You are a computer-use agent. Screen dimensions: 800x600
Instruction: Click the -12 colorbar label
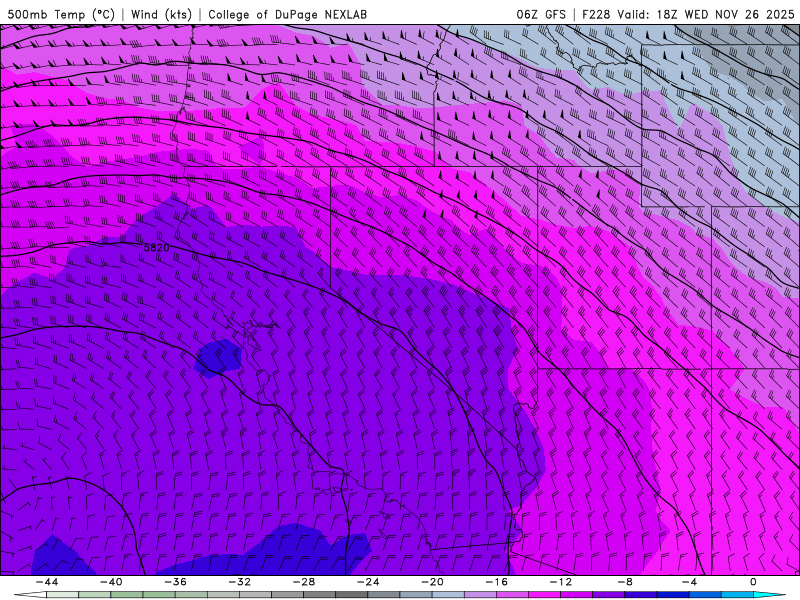click(x=561, y=582)
